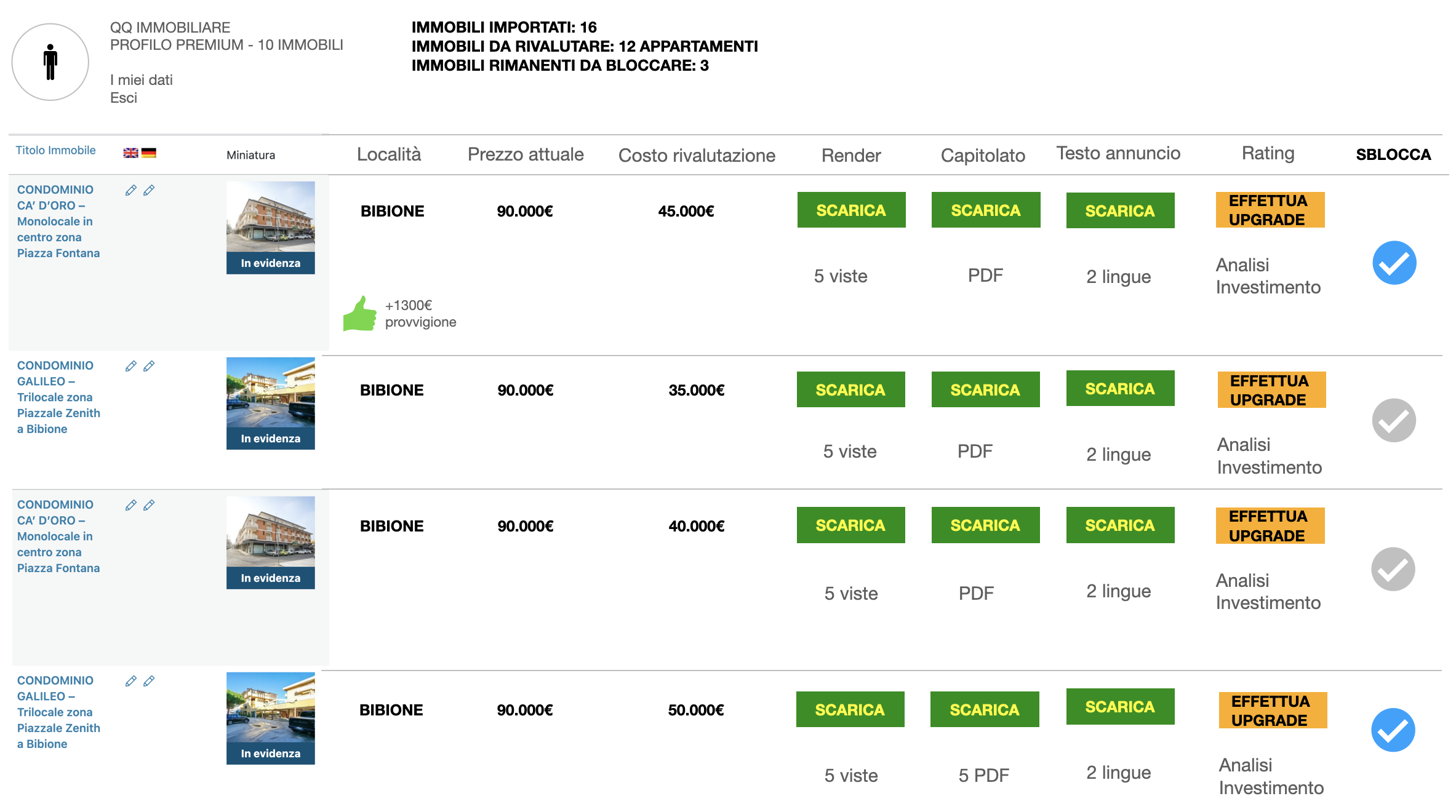Download Capitolato with SCARICA in fourth row
Screen dimensions: 1456x812
(985, 709)
